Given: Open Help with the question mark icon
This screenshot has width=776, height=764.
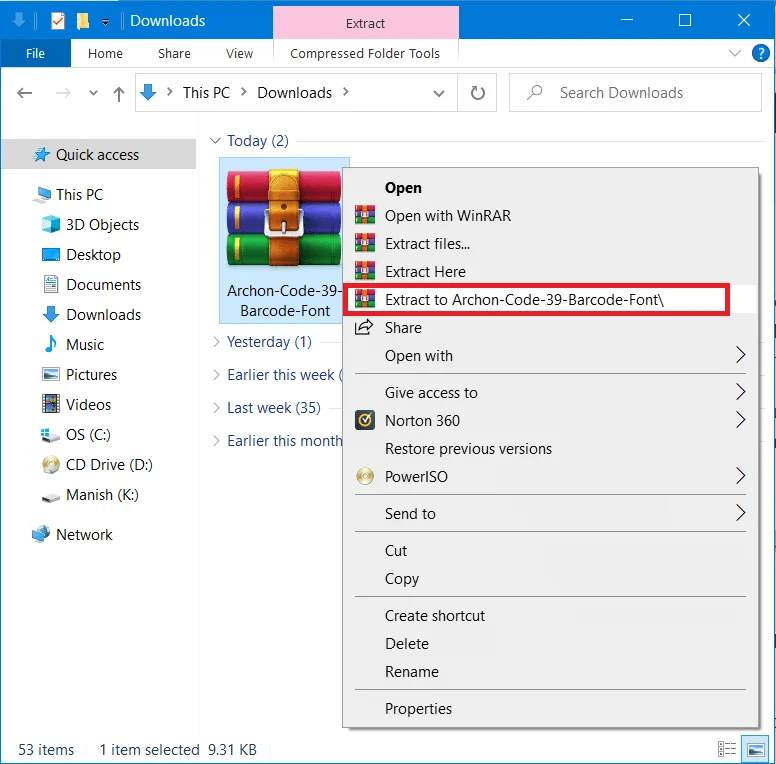Looking at the screenshot, I should (760, 53).
